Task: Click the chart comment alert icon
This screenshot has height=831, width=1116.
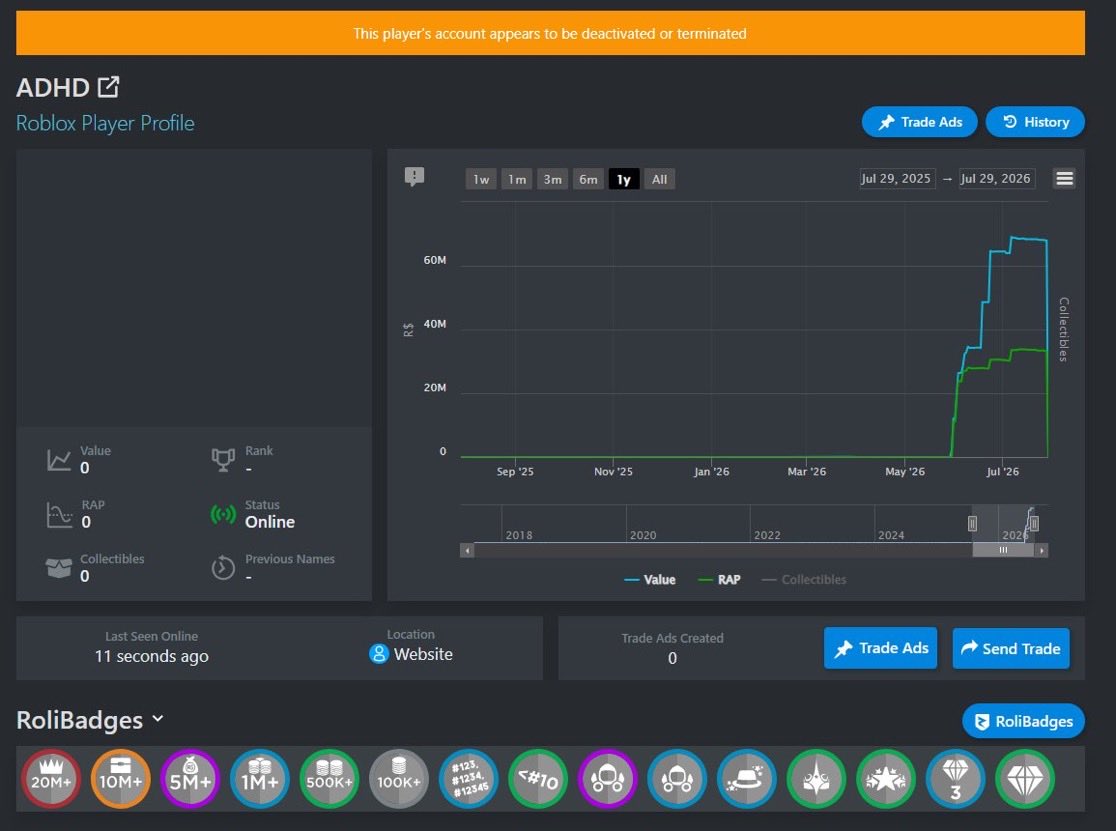Action: [x=414, y=176]
